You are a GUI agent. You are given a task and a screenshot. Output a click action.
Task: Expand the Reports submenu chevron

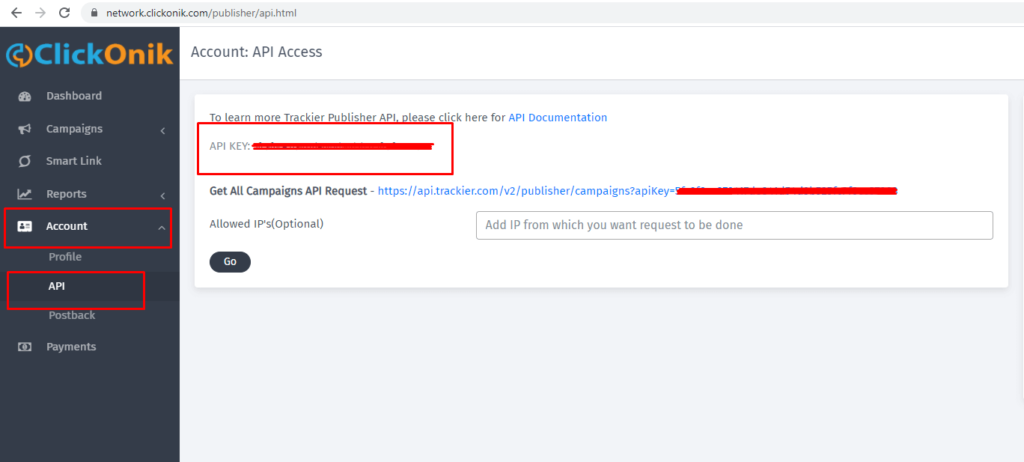tap(162, 194)
